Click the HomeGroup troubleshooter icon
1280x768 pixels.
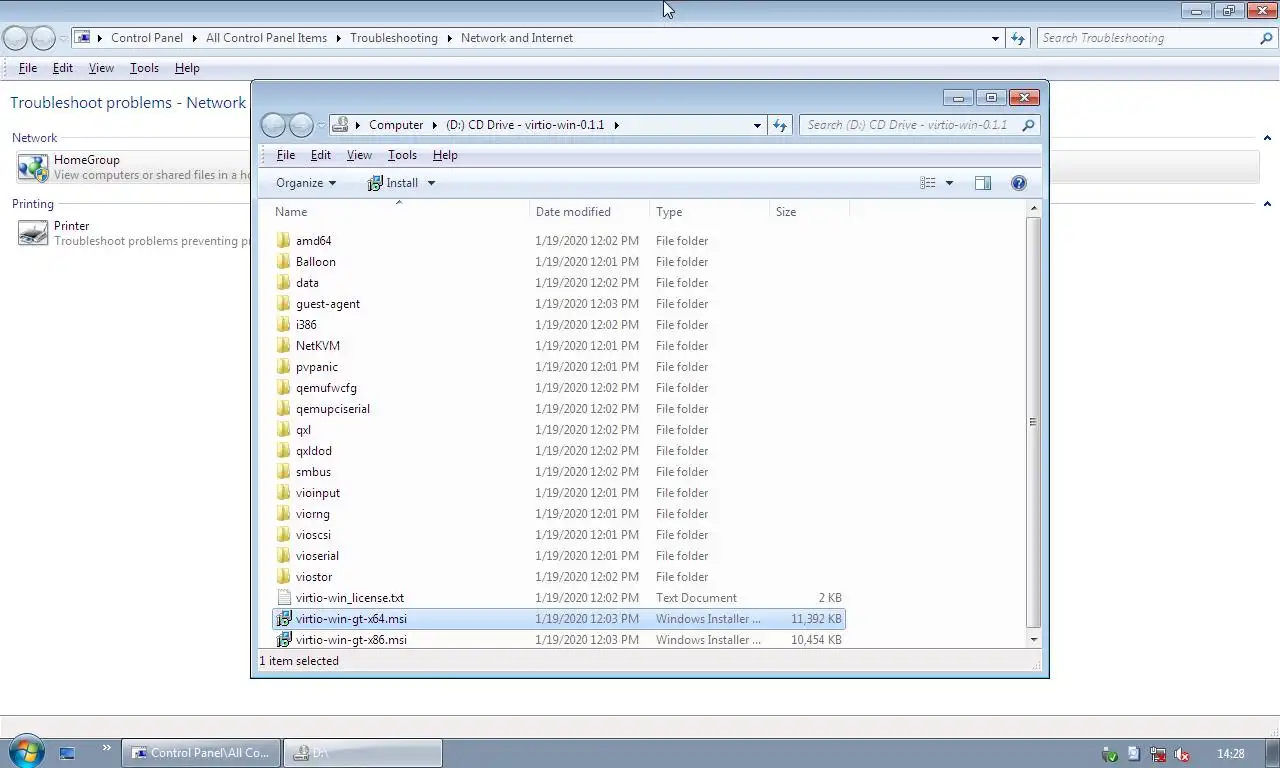33,167
